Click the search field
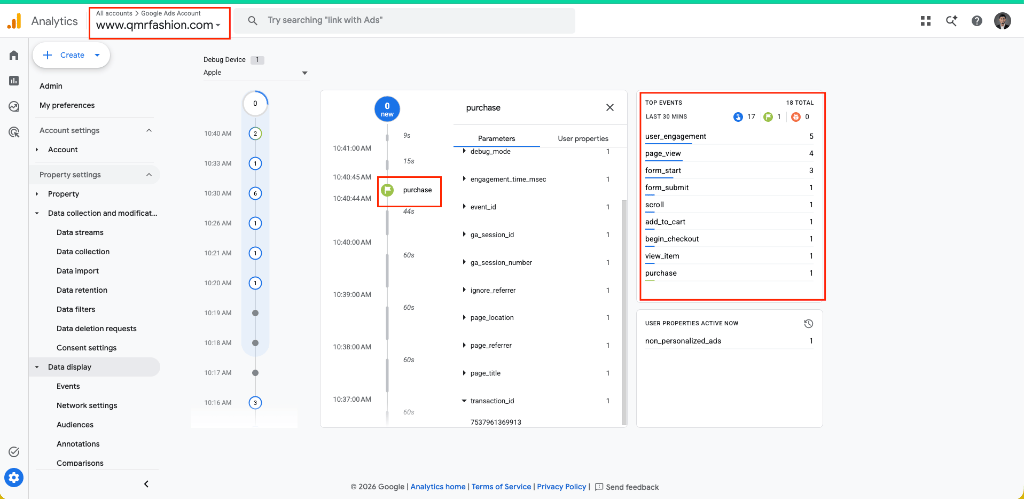 tap(405, 21)
